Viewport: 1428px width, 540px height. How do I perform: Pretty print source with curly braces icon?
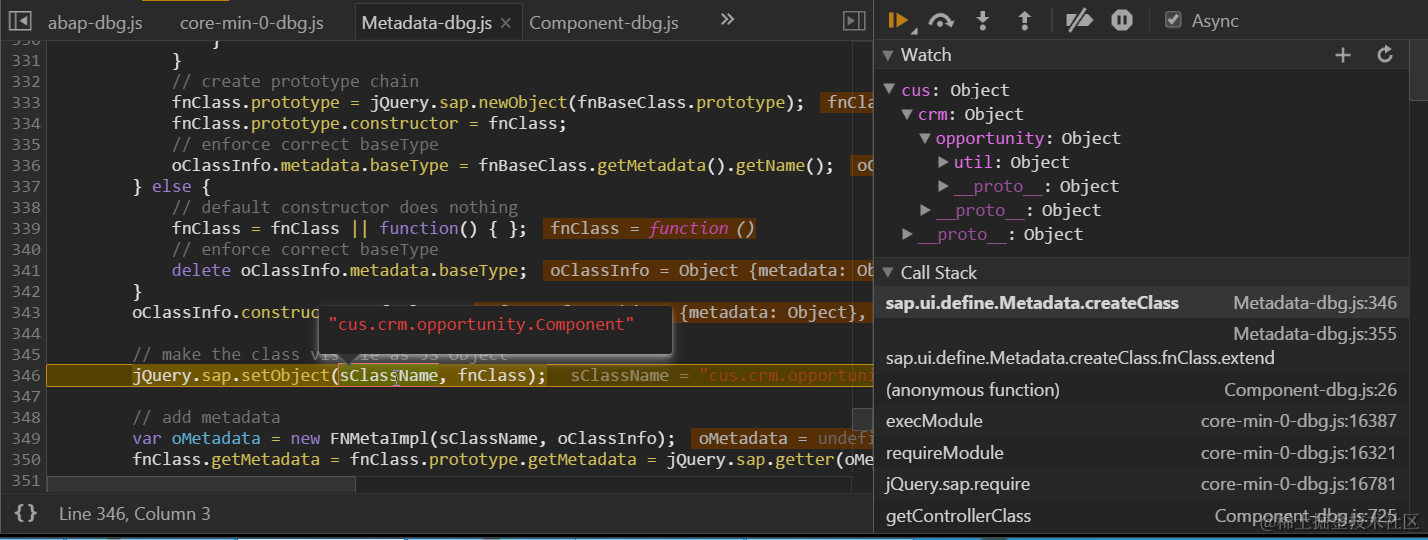26,513
